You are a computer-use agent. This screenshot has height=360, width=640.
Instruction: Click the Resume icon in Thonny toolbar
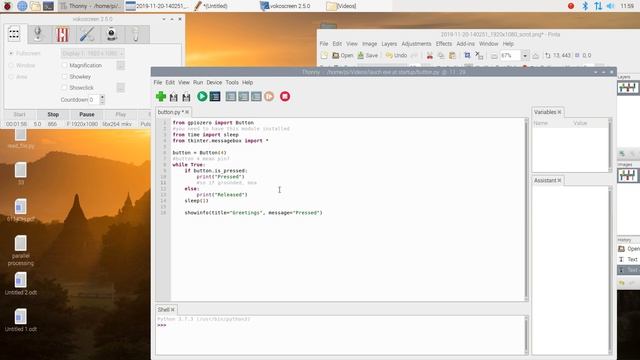point(269,96)
